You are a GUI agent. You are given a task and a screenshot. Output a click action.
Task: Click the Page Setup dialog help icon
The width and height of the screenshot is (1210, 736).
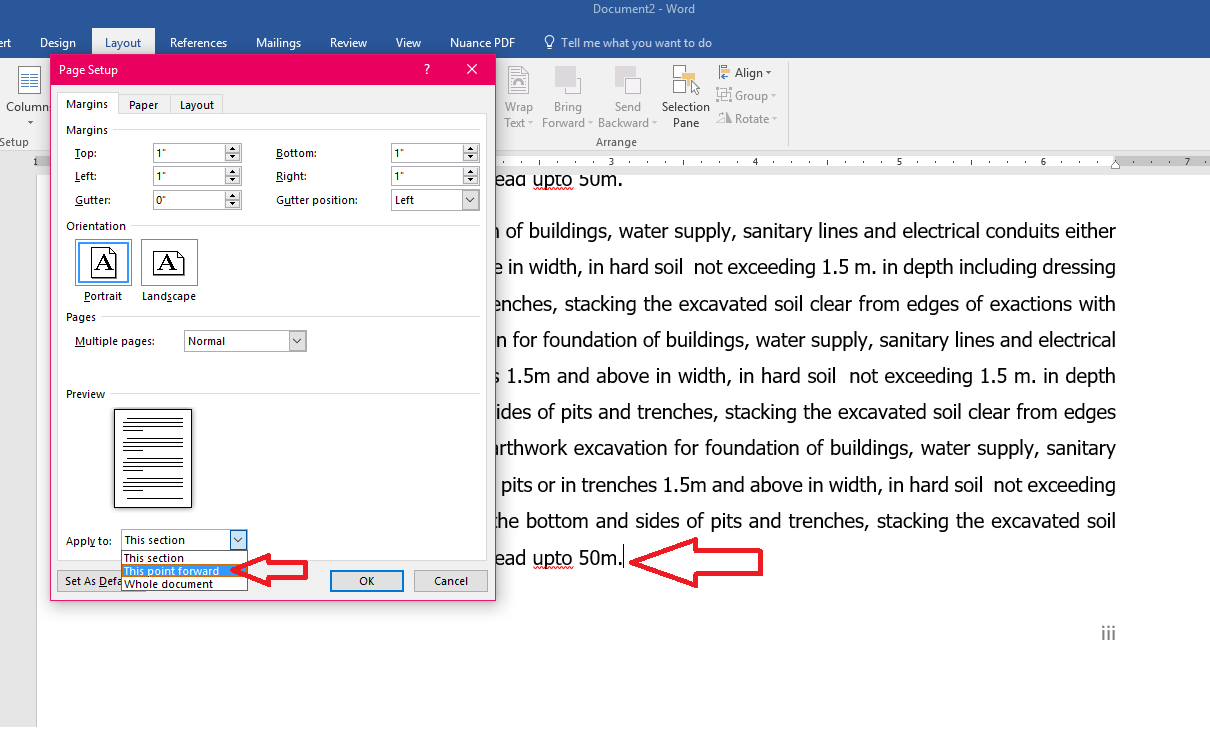click(x=426, y=69)
